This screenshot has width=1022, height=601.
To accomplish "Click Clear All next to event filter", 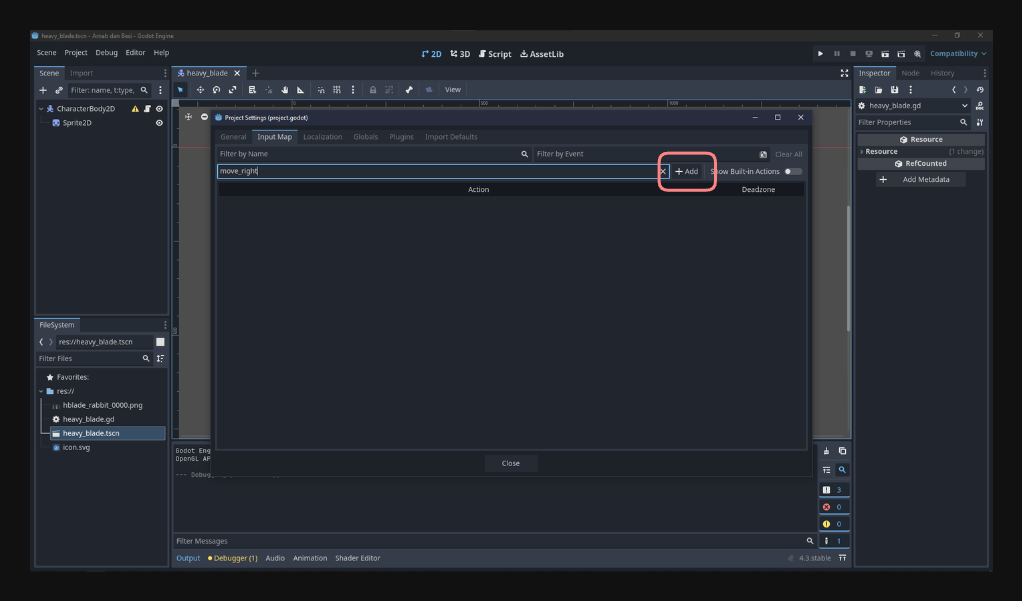I will [788, 154].
